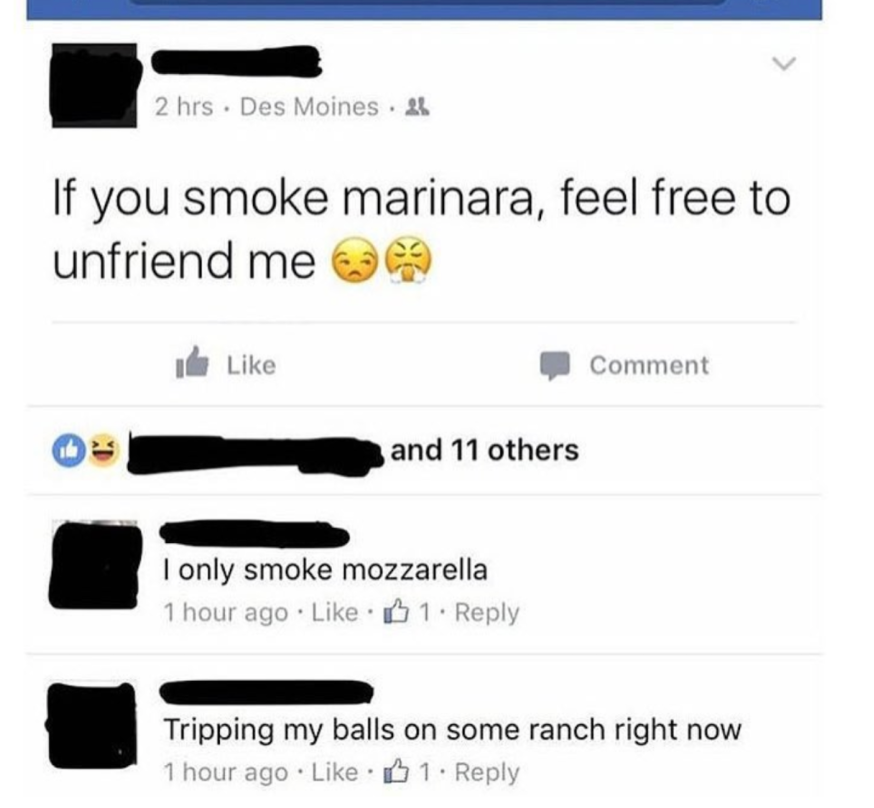
Task: Open the post options chevron menu
Action: tap(784, 64)
